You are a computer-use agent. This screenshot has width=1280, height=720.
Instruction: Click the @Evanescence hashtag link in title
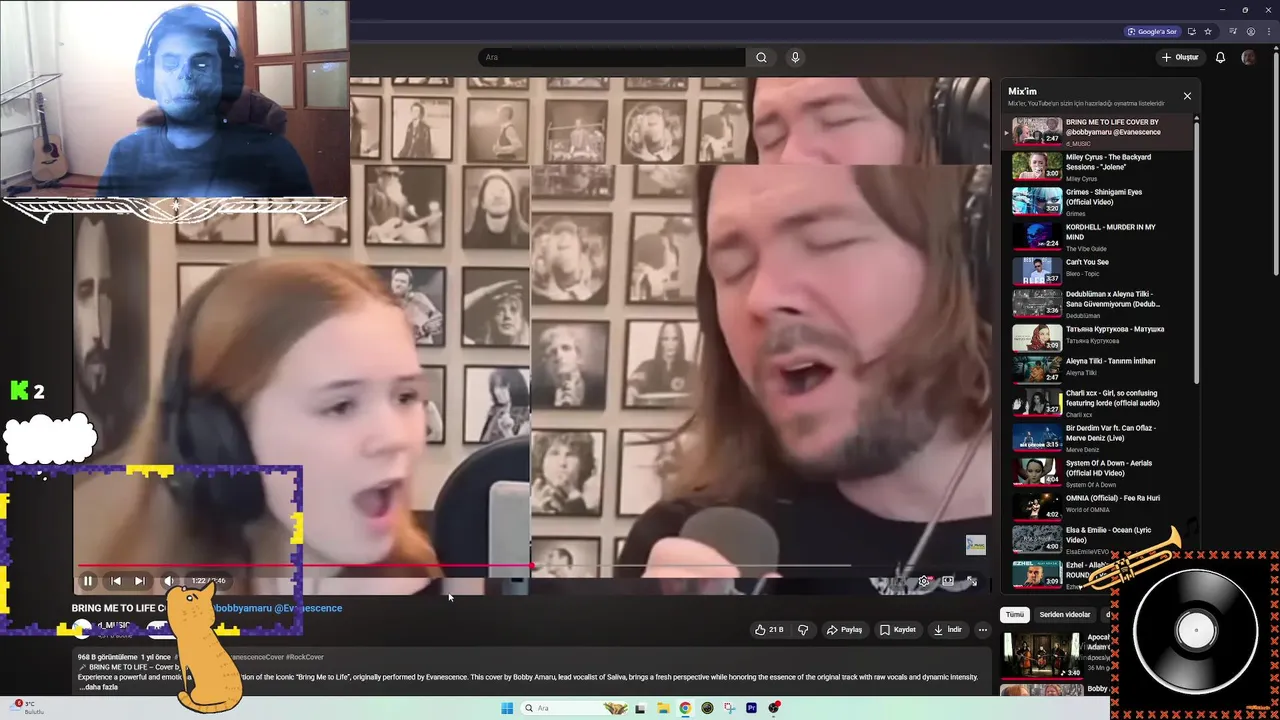(308, 608)
